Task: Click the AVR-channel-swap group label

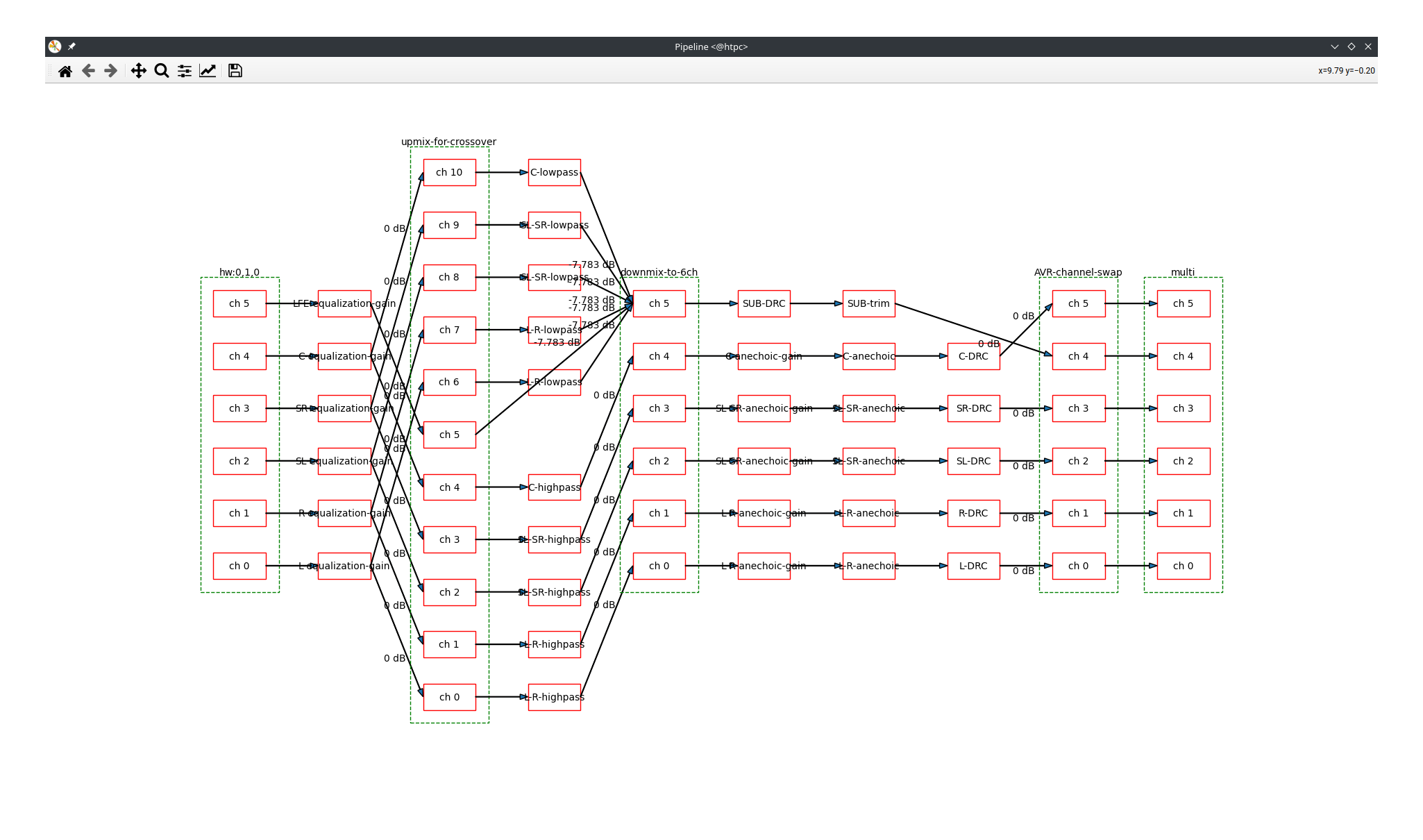Action: point(1078,272)
